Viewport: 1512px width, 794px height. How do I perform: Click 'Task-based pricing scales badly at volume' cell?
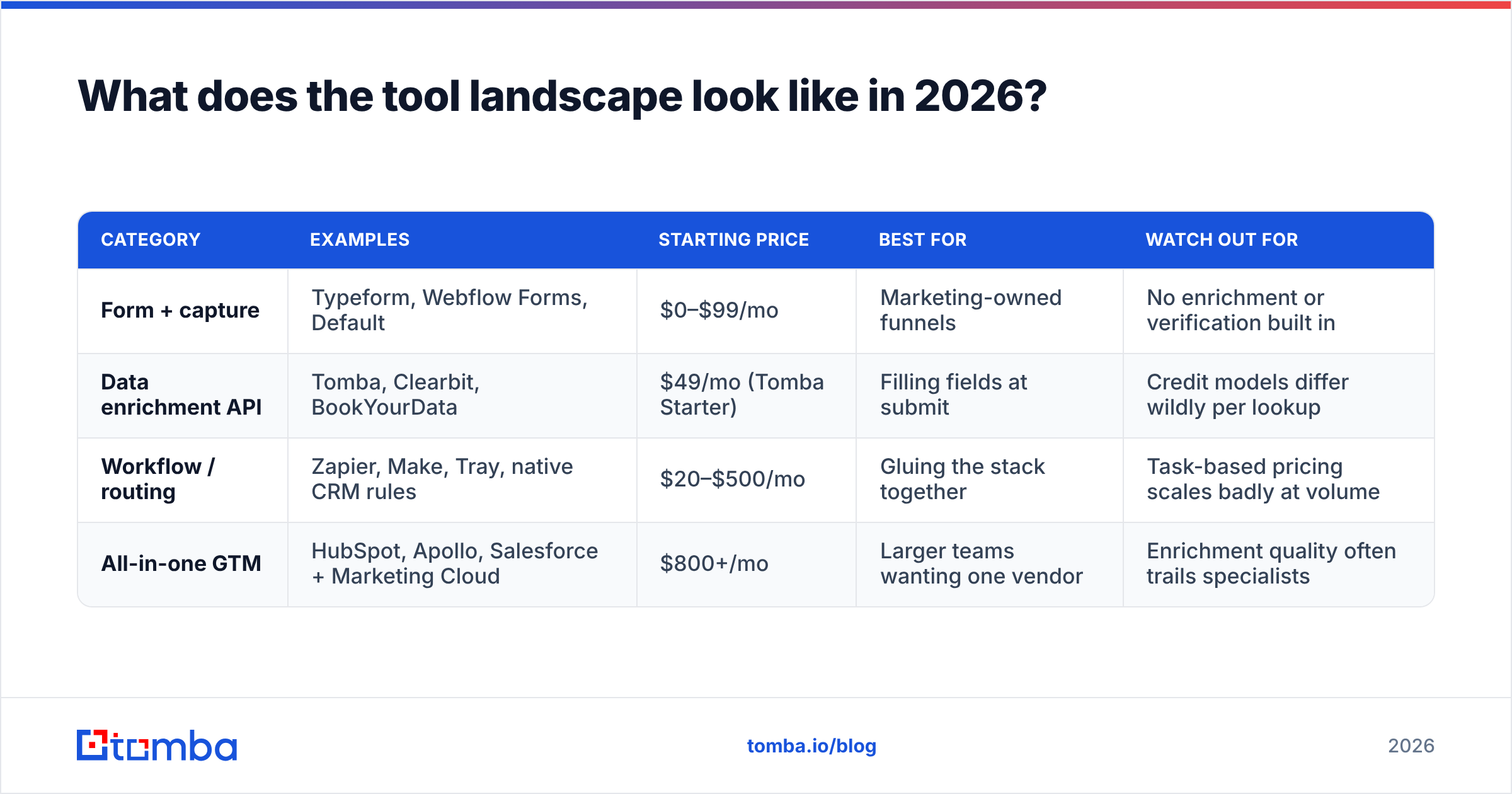[1279, 480]
